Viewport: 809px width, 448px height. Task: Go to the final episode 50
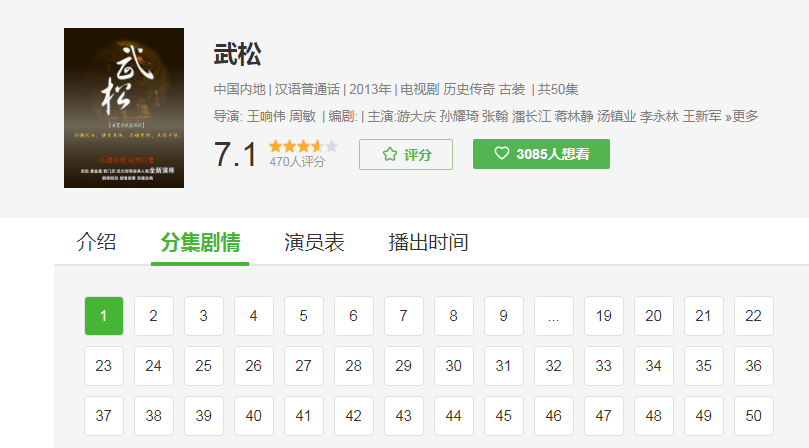coord(754,416)
